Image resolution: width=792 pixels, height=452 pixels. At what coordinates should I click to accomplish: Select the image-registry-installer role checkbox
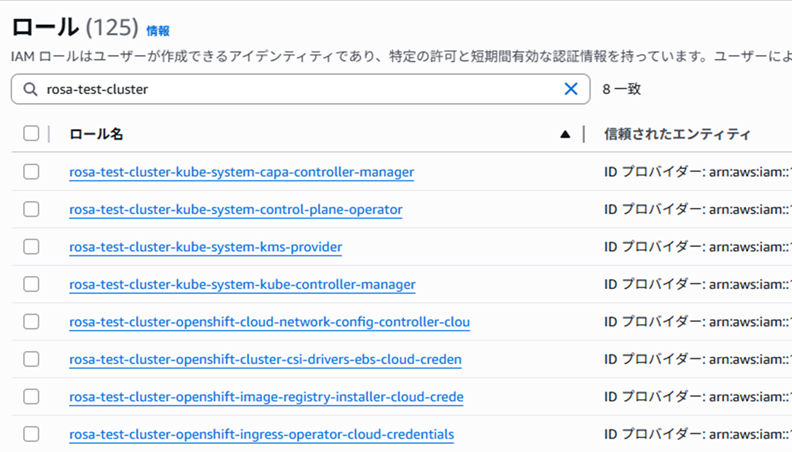[31, 397]
